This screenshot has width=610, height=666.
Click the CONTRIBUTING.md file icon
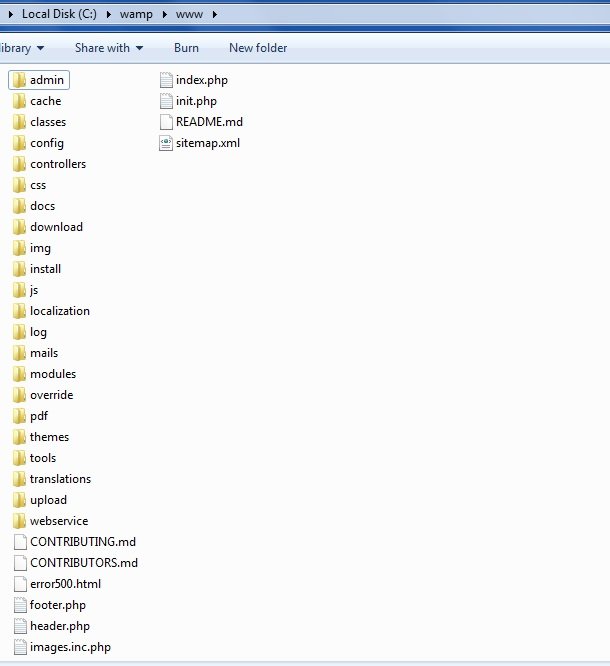click(20, 542)
